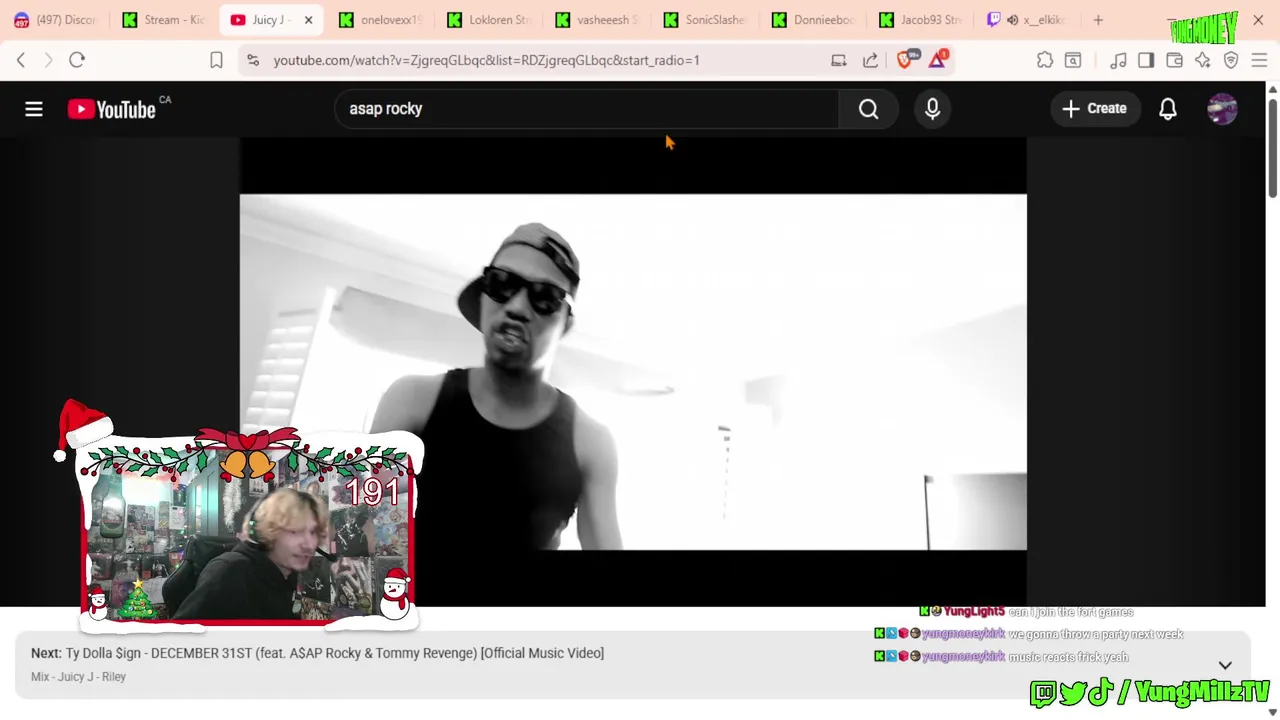
Task: Switch to the onelovexx tab
Action: point(380,20)
